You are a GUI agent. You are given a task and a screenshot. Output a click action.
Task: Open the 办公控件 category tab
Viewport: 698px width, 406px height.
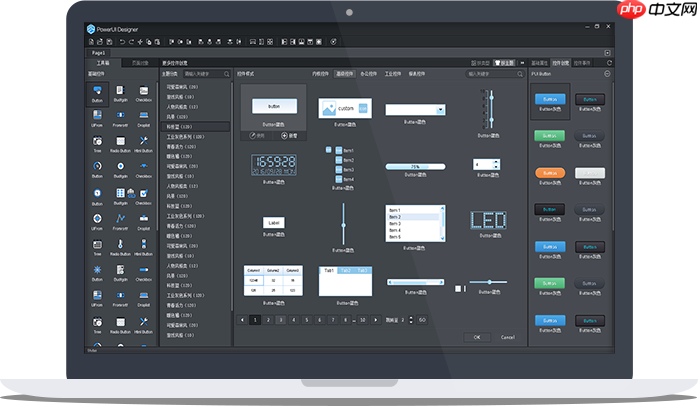click(369, 74)
